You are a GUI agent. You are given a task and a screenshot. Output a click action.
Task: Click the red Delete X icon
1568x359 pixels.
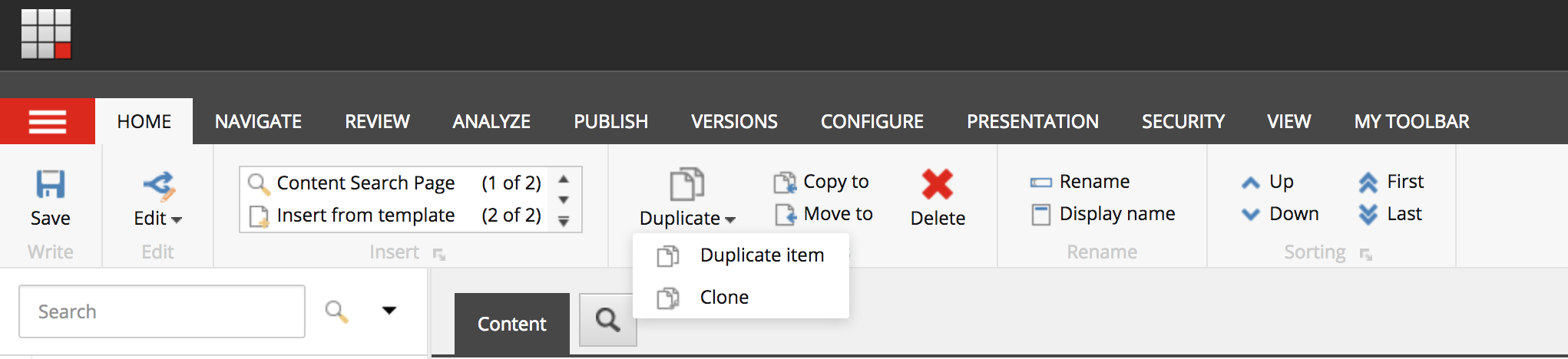click(x=938, y=184)
